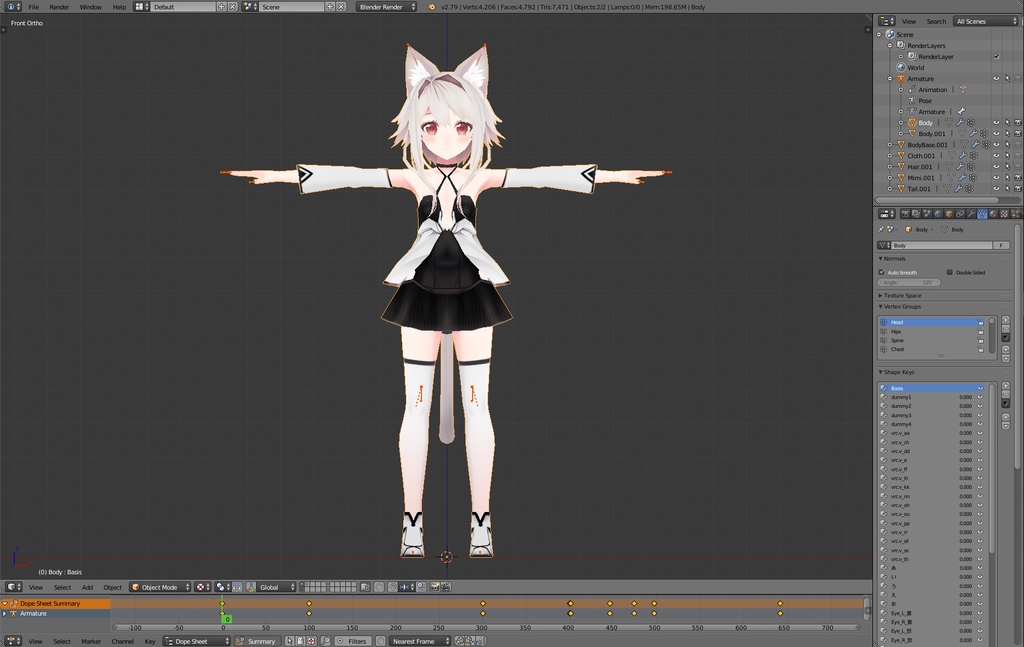
Task: Enable the Double Sided checkbox
Action: [x=950, y=272]
